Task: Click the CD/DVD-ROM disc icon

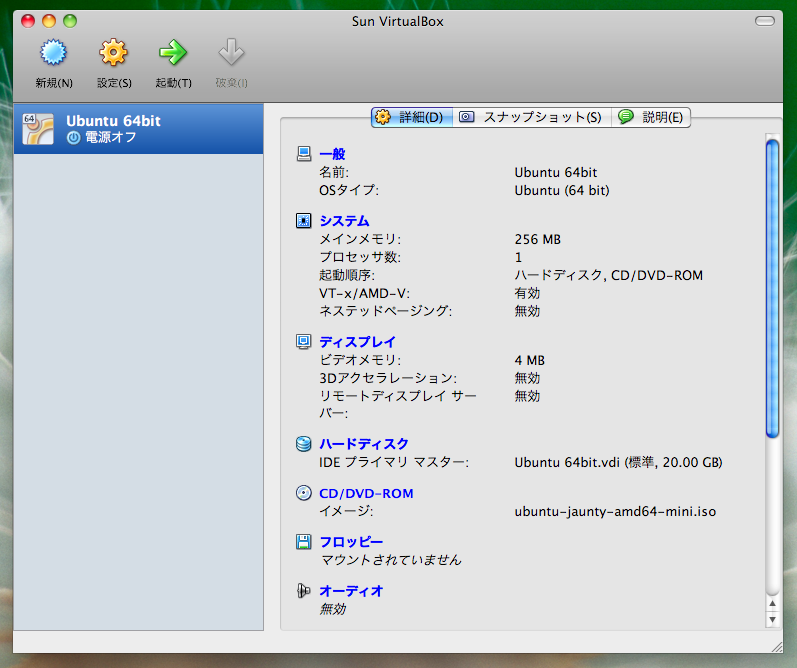Action: pos(303,493)
